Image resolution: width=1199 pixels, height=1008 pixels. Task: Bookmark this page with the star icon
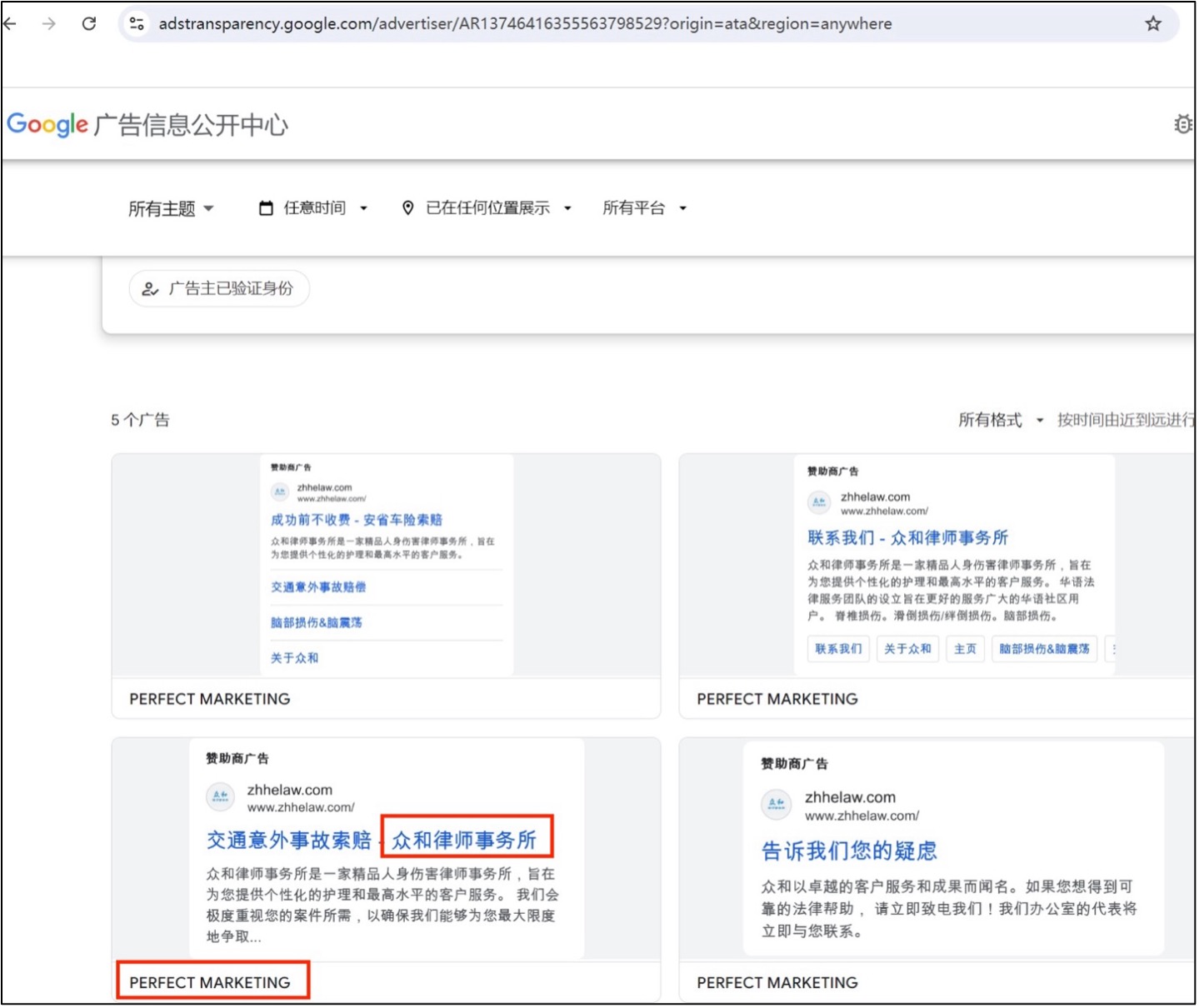pyautogui.click(x=1153, y=23)
